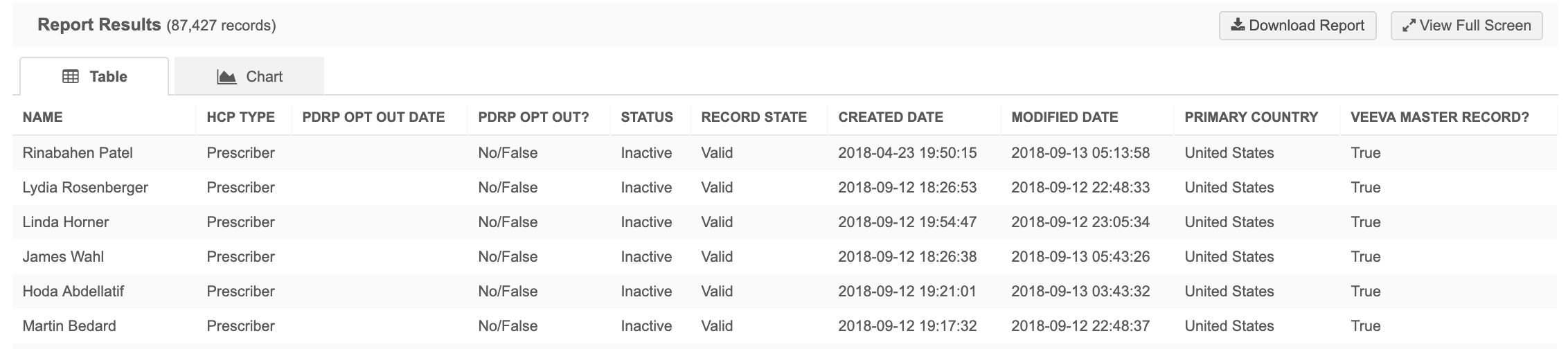The image size is (1568, 349).
Task: Open View Full Screen mode
Action: click(1466, 26)
